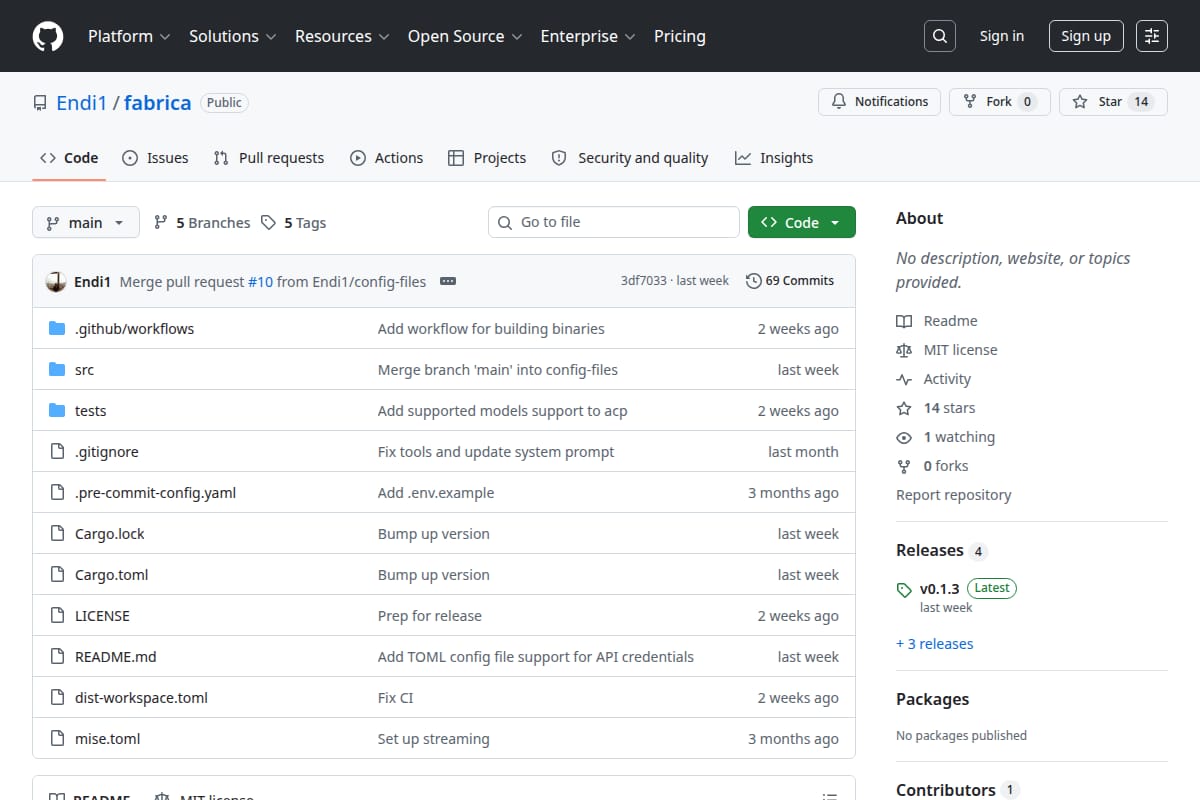
Task: Open the .gitignore file
Action: pos(106,452)
